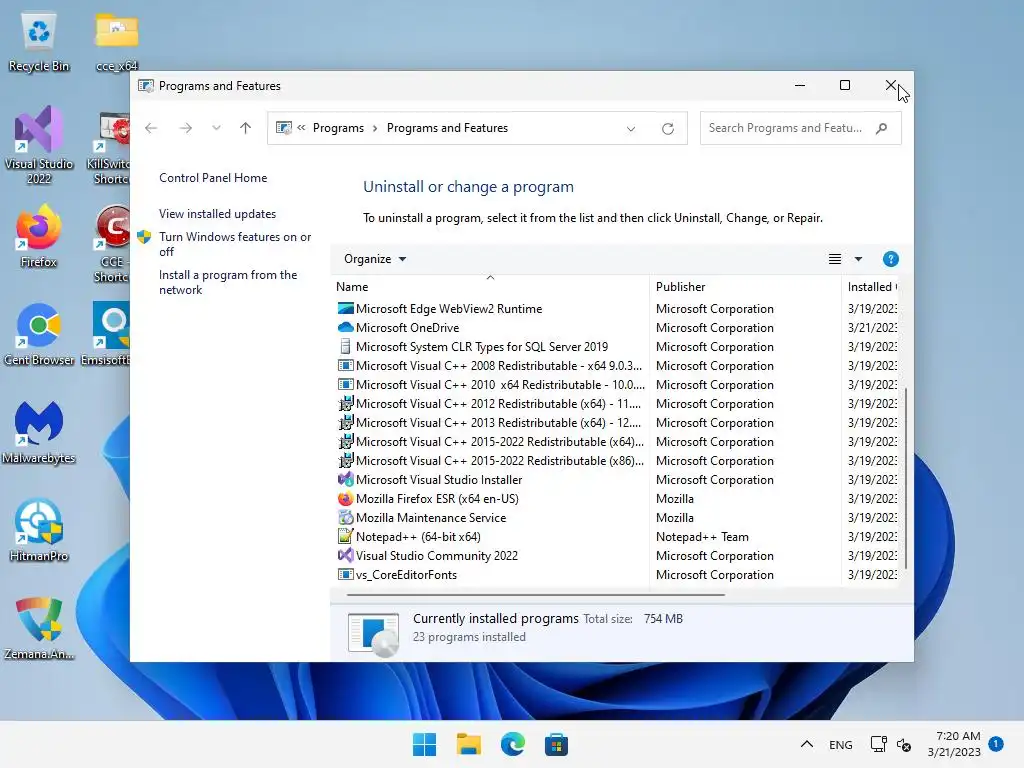Open the notification badge in the tray

996,744
